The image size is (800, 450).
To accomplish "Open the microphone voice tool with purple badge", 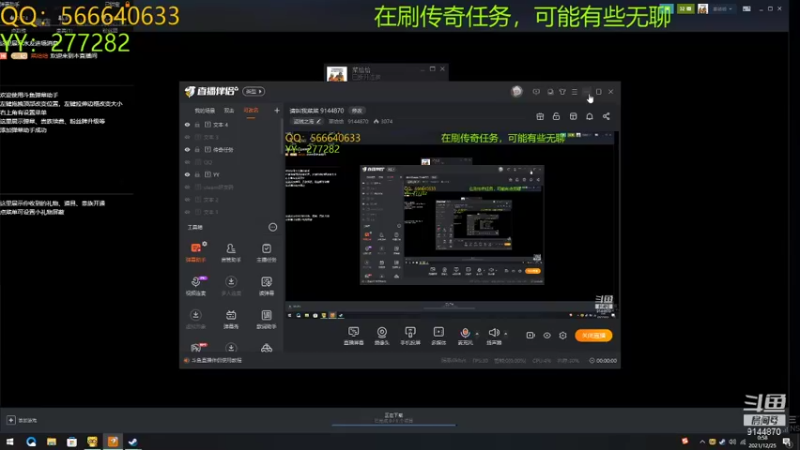I will tap(196, 286).
